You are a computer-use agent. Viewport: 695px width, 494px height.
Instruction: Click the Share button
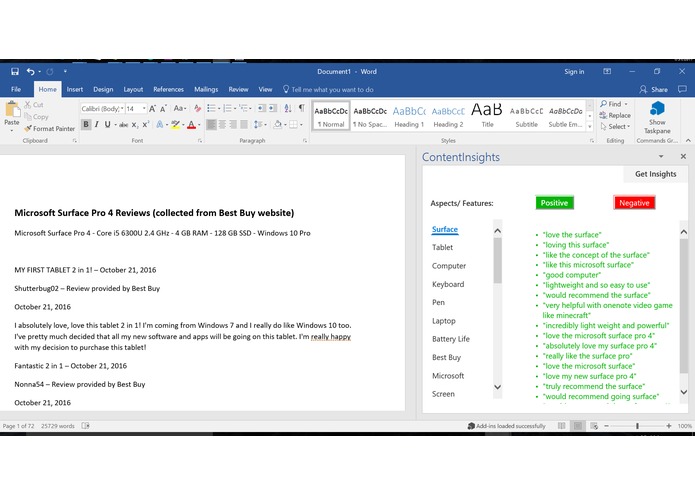[x=653, y=89]
